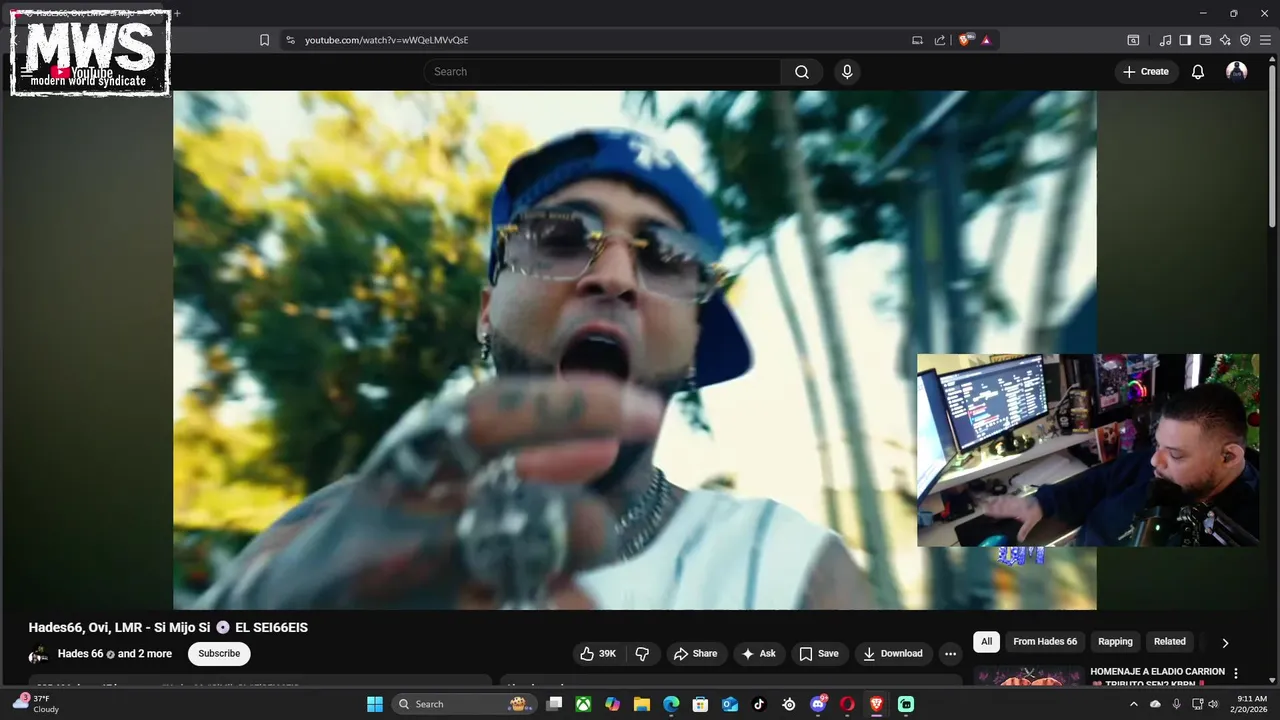Open Brave Shields lion icon
The width and height of the screenshot is (1280, 720).
[x=965, y=40]
